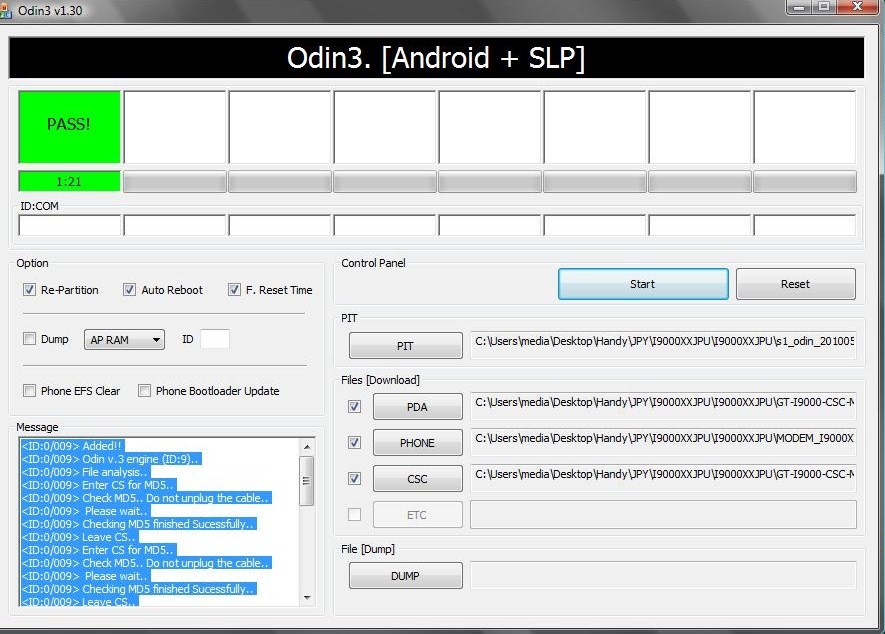Screen dimensions: 885x634
Task: Minimize the Odin3 window
Action: click(799, 7)
